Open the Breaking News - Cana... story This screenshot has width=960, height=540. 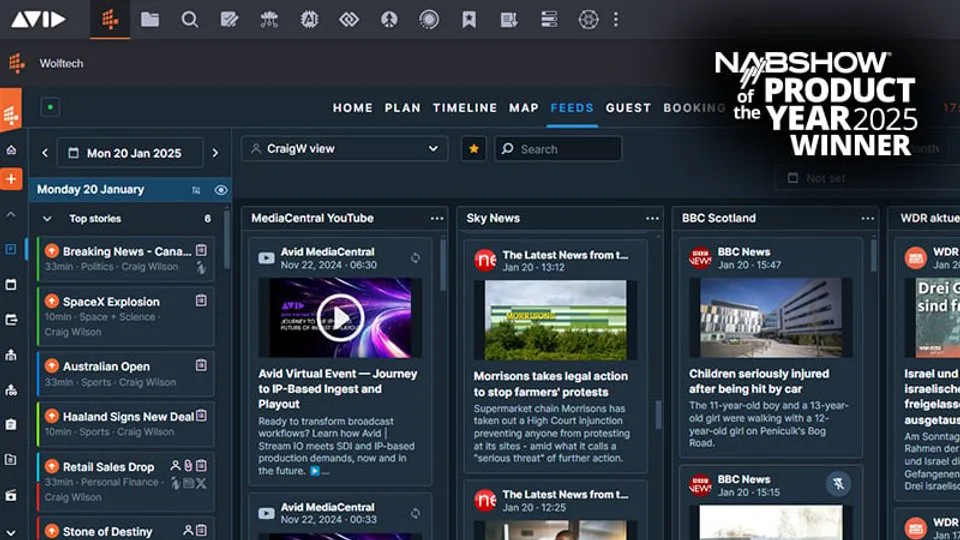tap(126, 259)
